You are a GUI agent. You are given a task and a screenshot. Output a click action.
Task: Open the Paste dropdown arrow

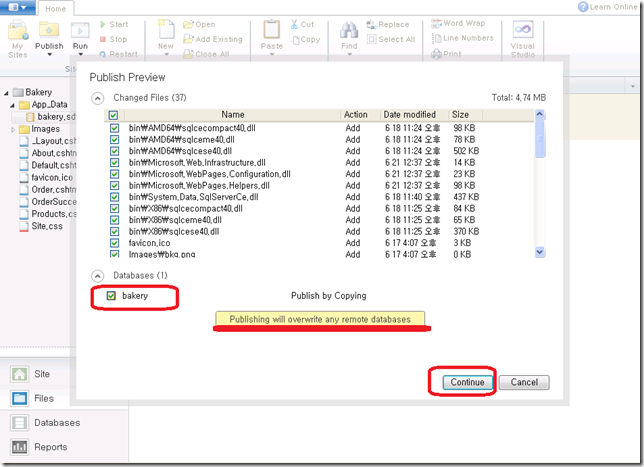click(272, 54)
